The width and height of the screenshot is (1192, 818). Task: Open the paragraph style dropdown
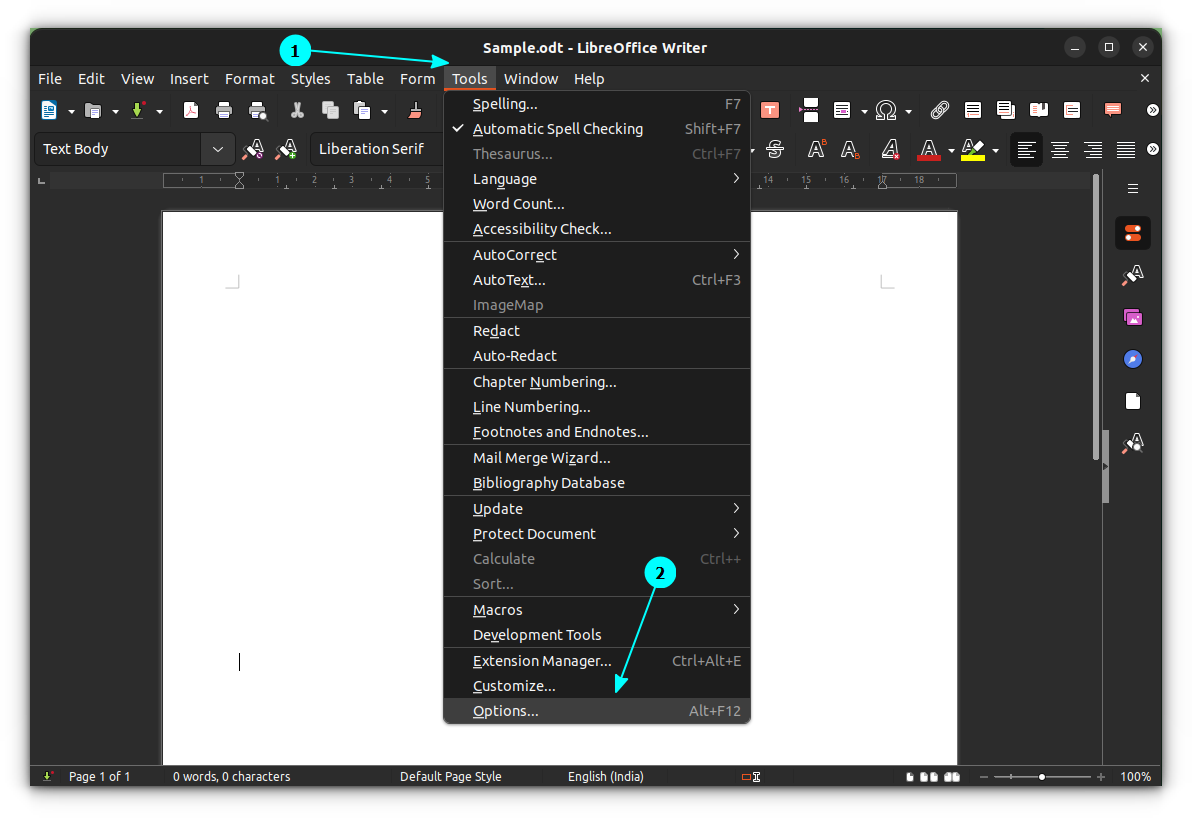click(x=217, y=148)
